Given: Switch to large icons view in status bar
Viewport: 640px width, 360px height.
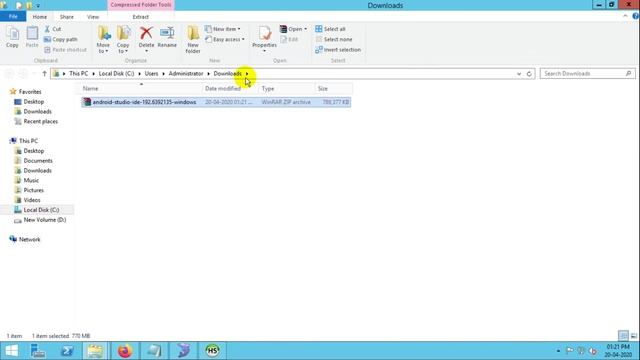Looking at the screenshot, I should click(x=633, y=336).
